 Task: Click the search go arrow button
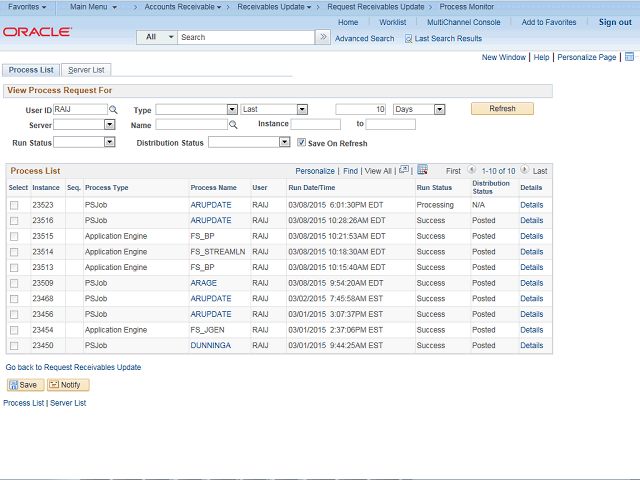(322, 37)
